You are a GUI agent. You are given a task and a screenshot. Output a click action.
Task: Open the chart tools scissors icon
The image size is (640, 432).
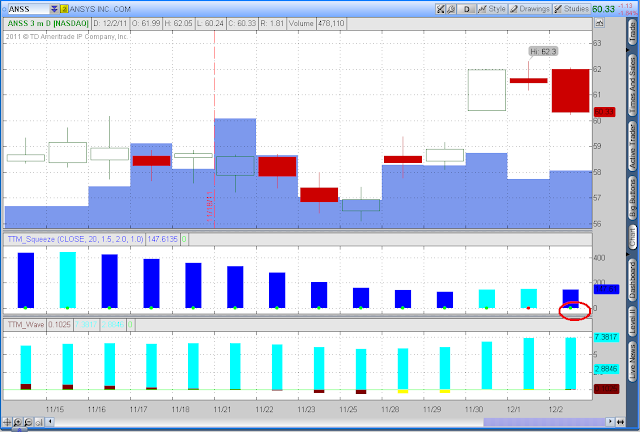(440, 9)
